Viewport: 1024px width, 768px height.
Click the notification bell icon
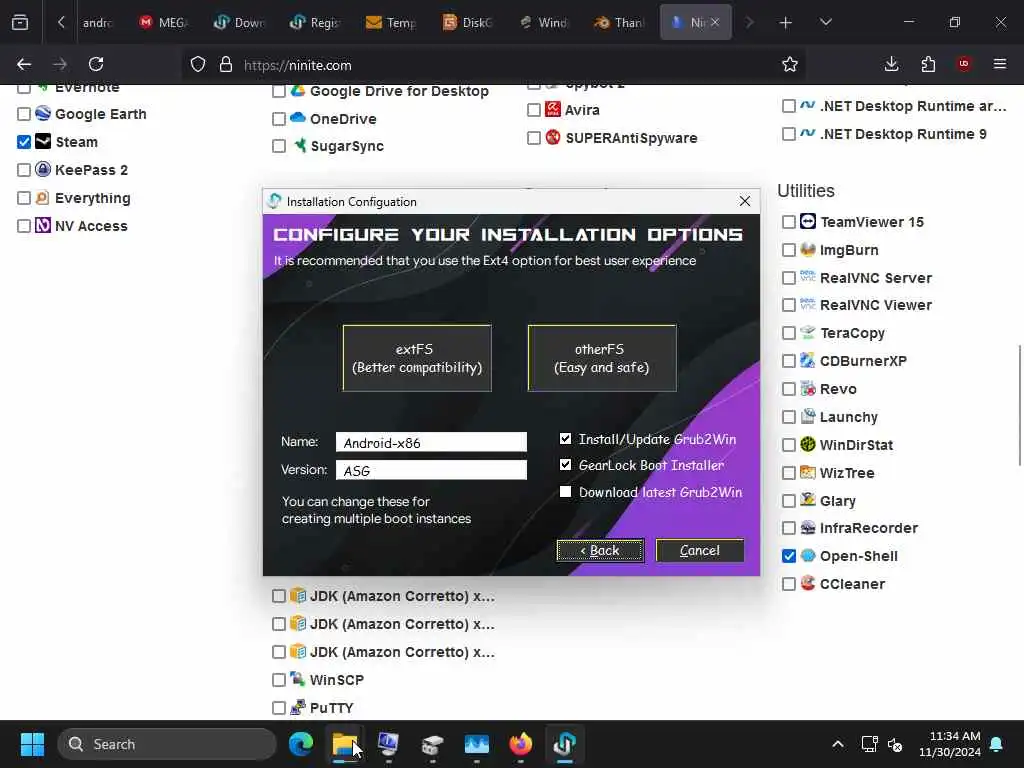point(997,744)
